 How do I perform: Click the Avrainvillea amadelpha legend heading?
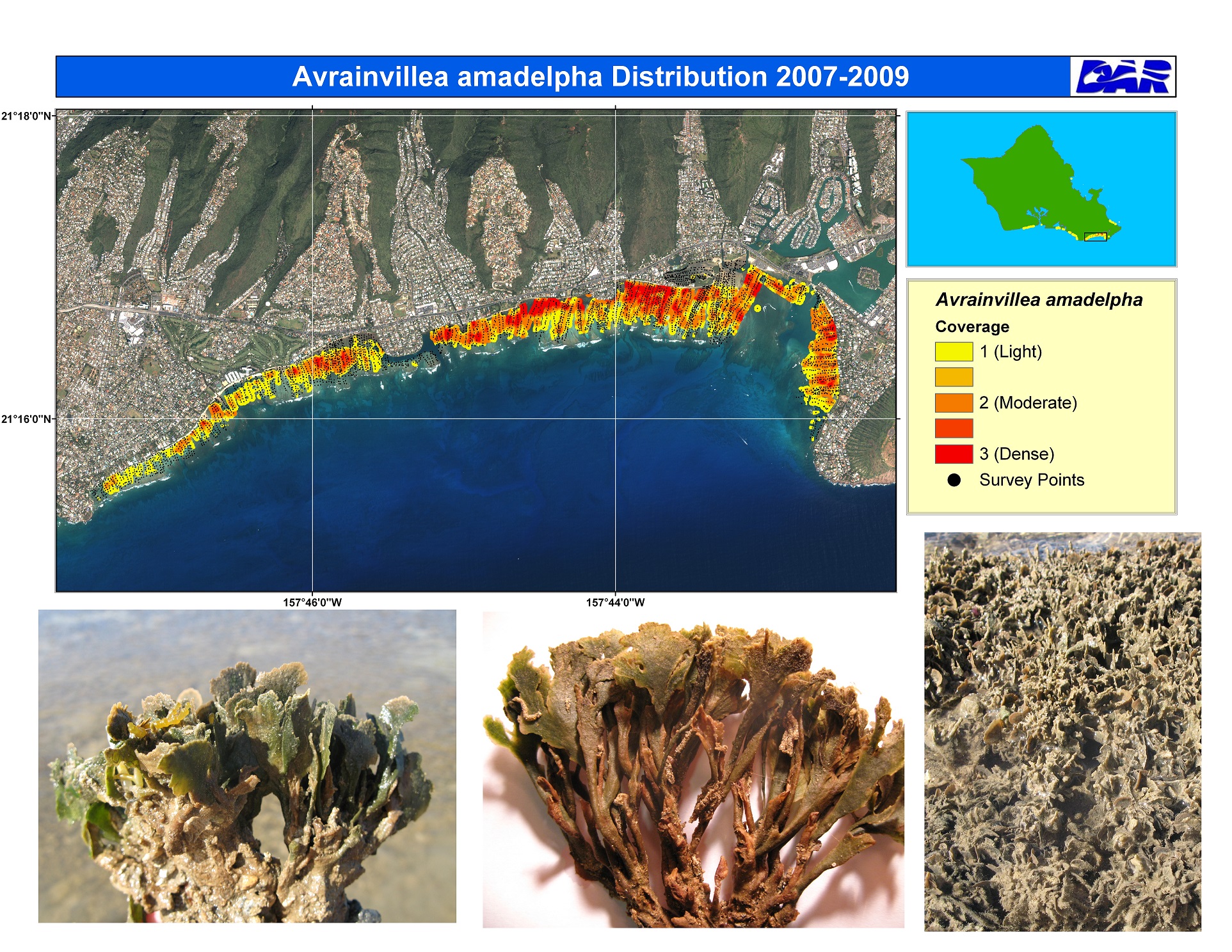pos(1039,299)
